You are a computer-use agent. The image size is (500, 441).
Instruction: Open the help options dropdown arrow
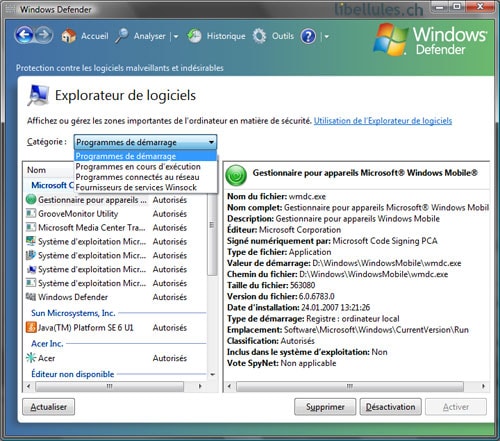click(x=326, y=36)
